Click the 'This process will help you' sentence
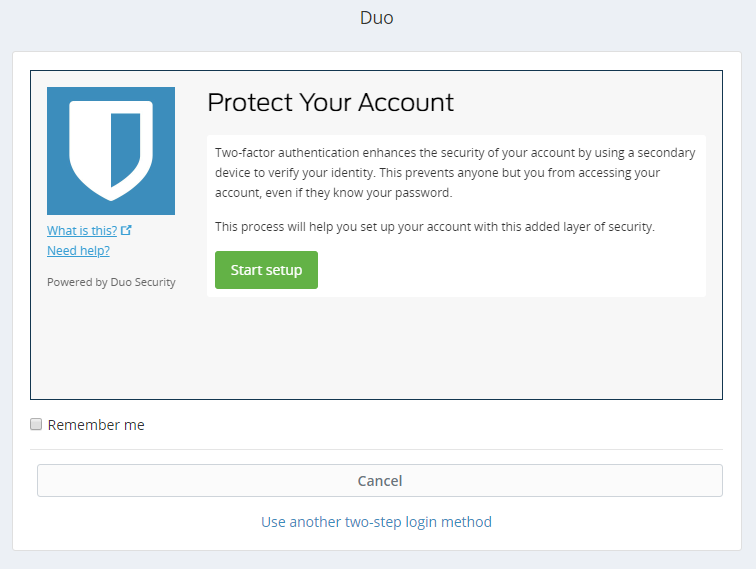 click(435, 227)
